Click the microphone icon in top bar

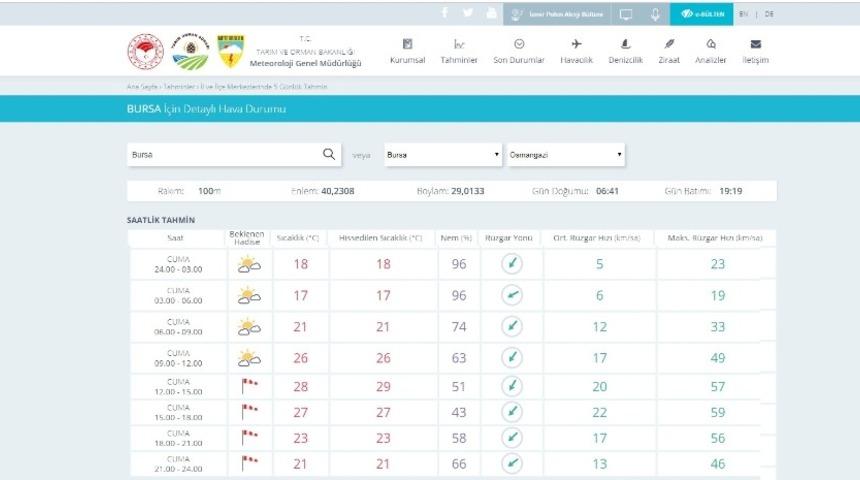[x=655, y=14]
